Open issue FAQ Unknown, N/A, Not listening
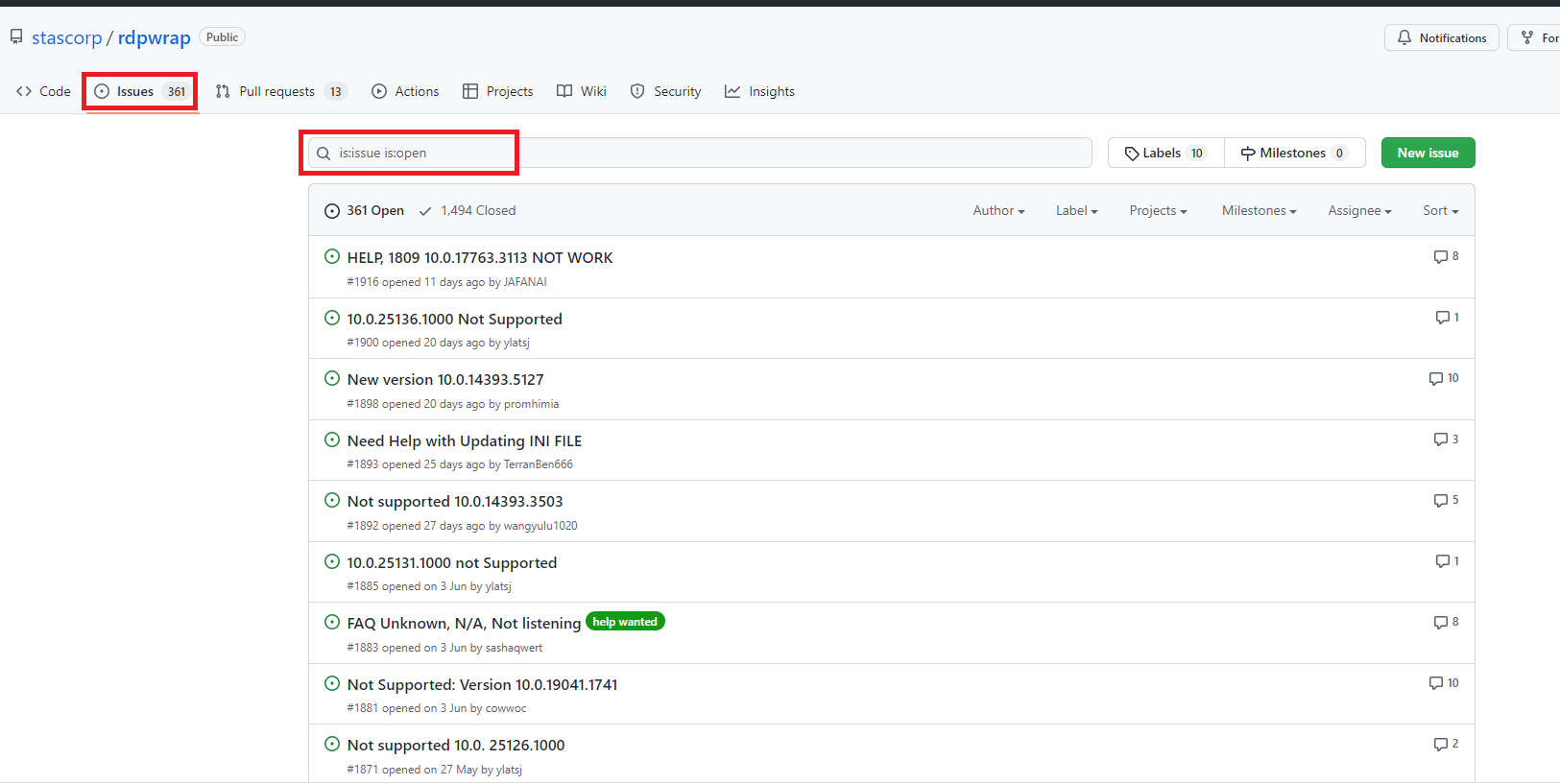 pos(464,623)
